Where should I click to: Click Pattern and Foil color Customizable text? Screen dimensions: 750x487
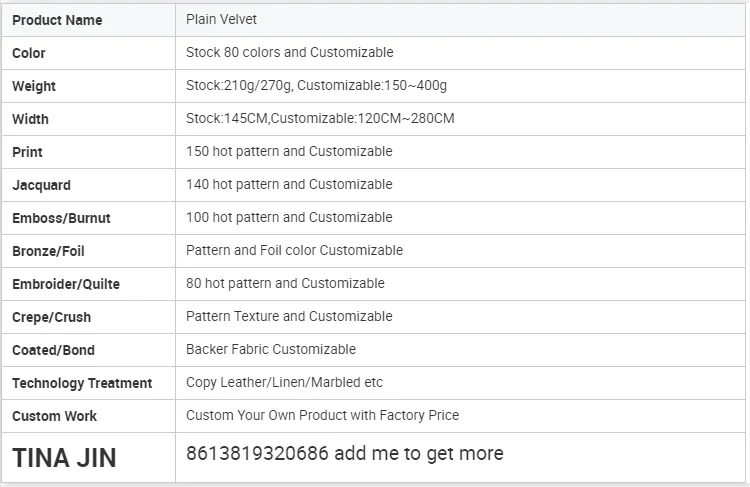click(x=294, y=250)
